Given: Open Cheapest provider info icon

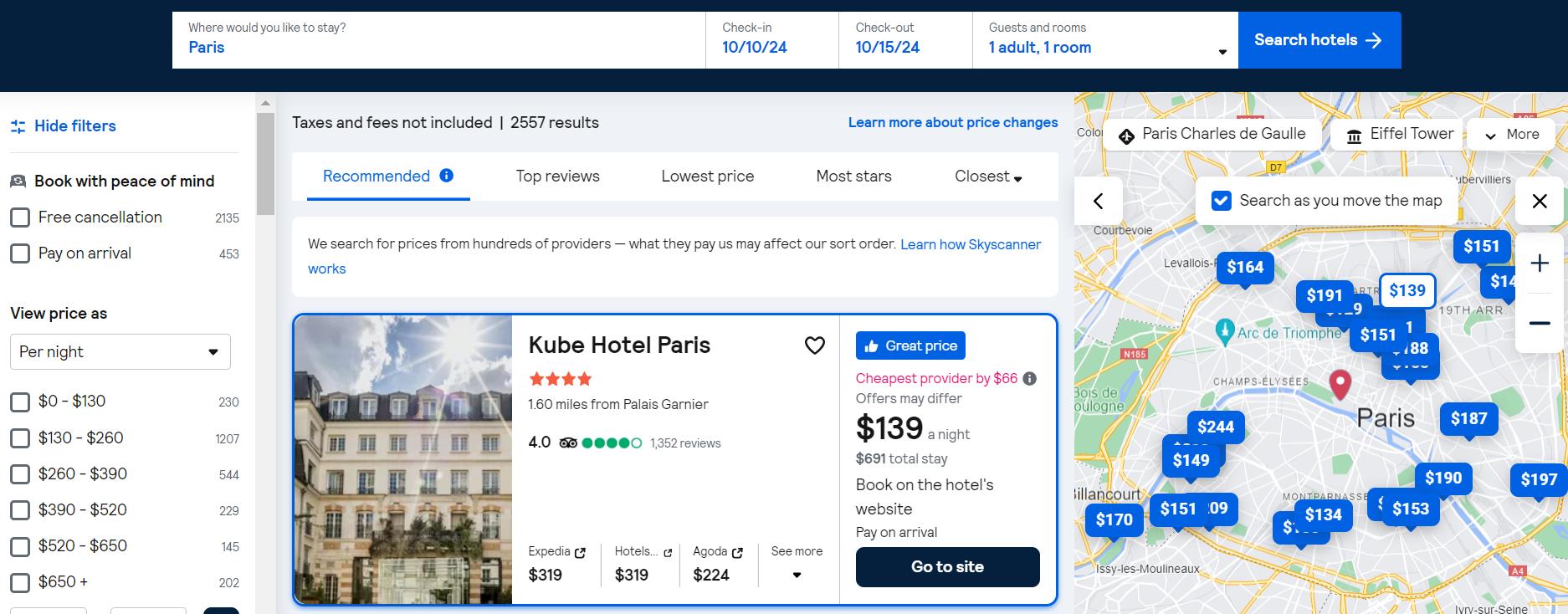Looking at the screenshot, I should pos(1030,378).
